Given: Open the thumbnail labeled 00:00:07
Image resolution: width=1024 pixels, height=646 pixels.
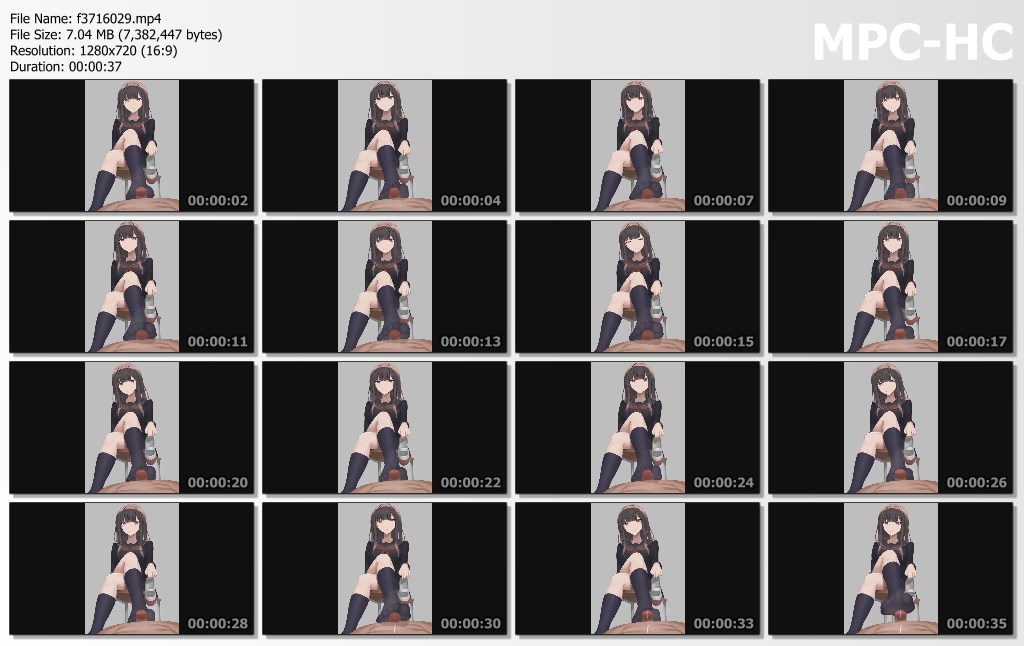Looking at the screenshot, I should coord(638,146).
